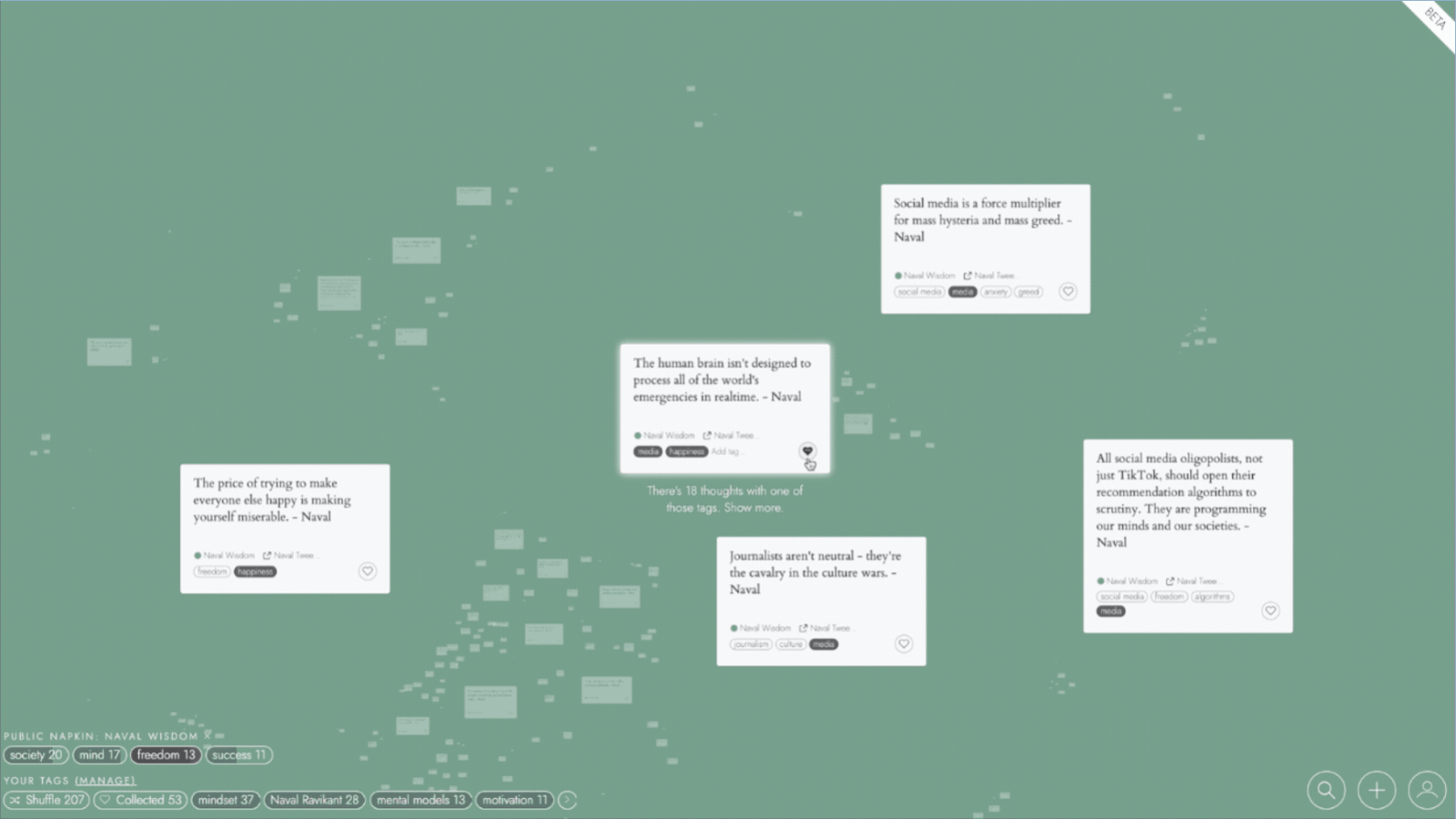Deselect the freedom 13 tag

[166, 754]
